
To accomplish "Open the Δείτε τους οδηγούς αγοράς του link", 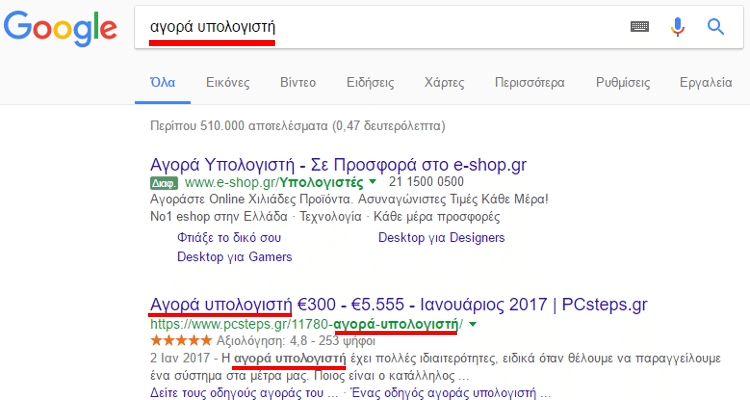I will [x=244, y=393].
